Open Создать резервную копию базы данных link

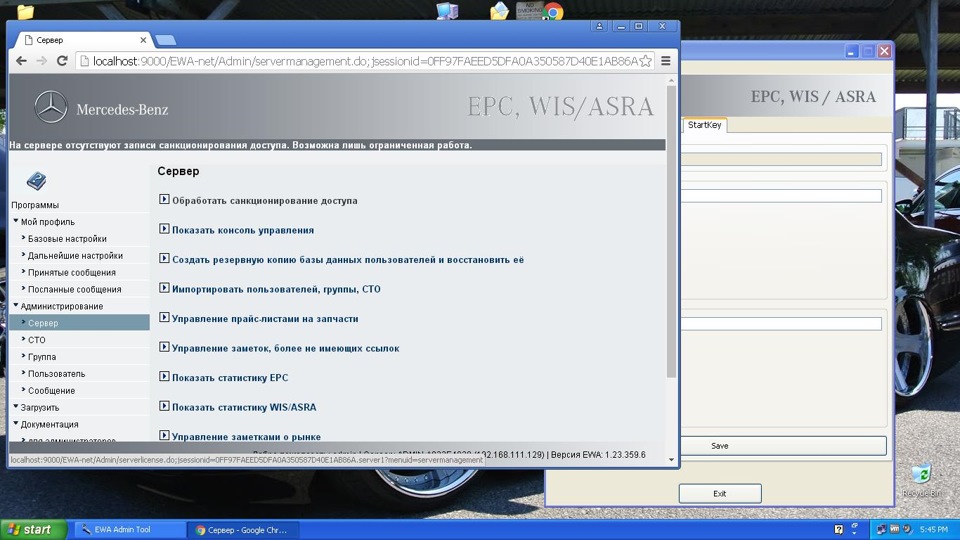(x=348, y=260)
